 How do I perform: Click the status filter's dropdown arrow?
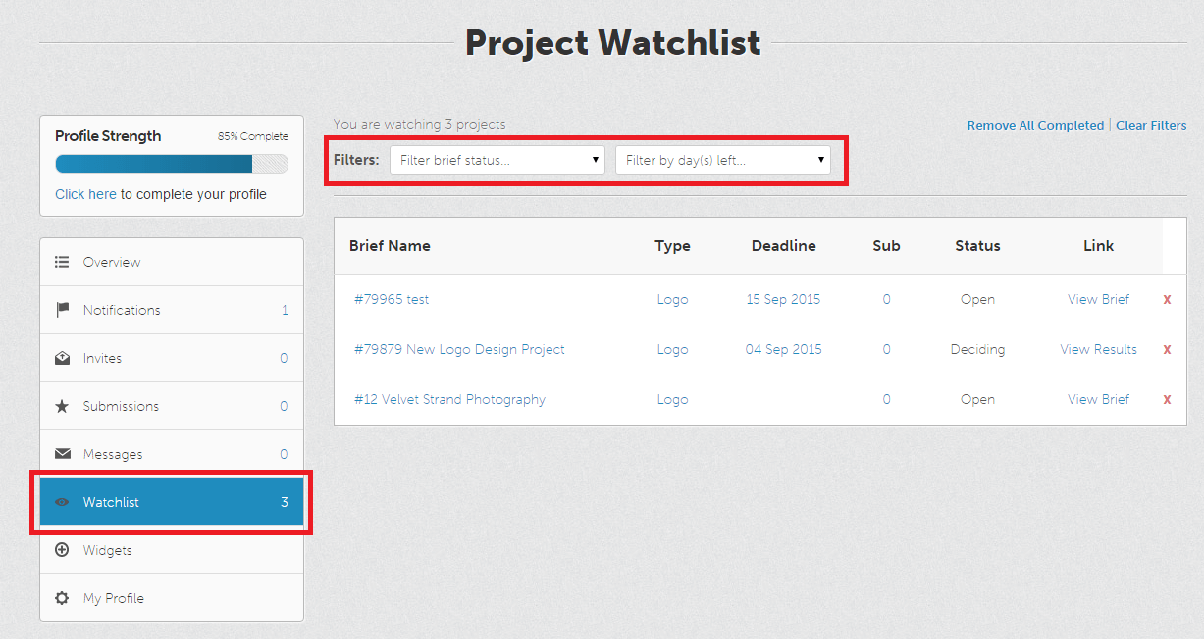click(x=597, y=160)
